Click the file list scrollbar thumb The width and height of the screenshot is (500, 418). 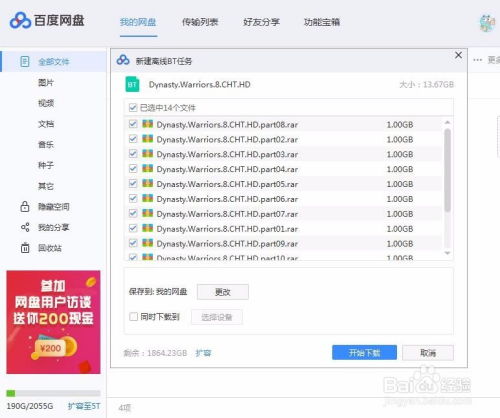pos(448,170)
